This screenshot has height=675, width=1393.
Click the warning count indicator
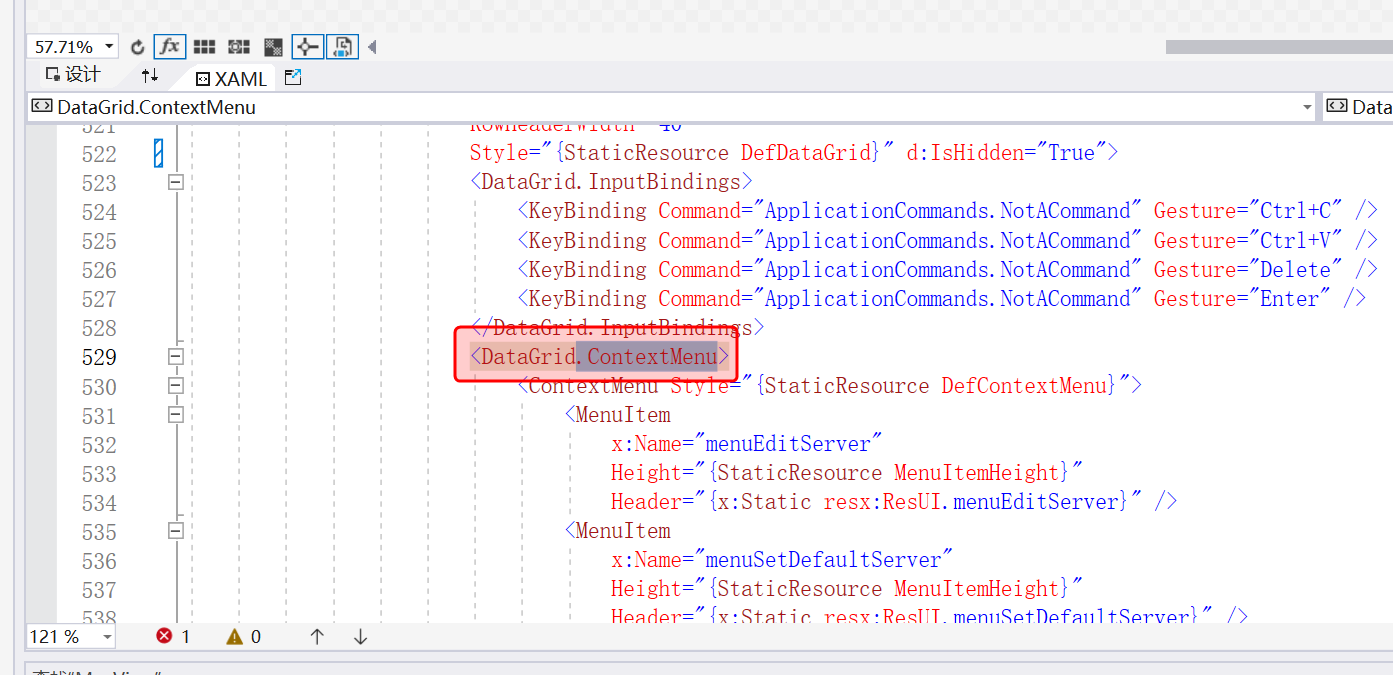244,636
